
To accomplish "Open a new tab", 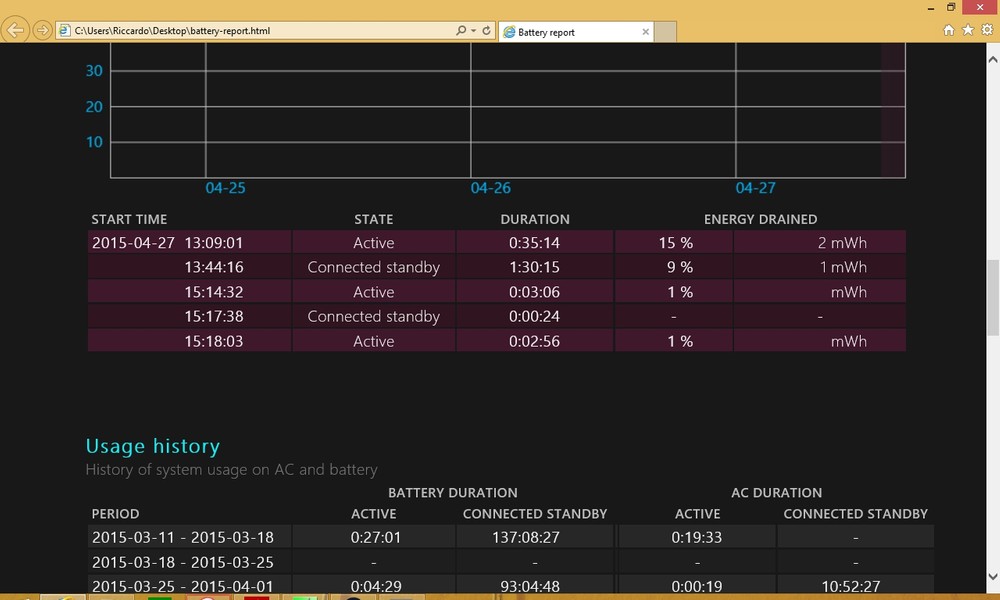I will [665, 32].
